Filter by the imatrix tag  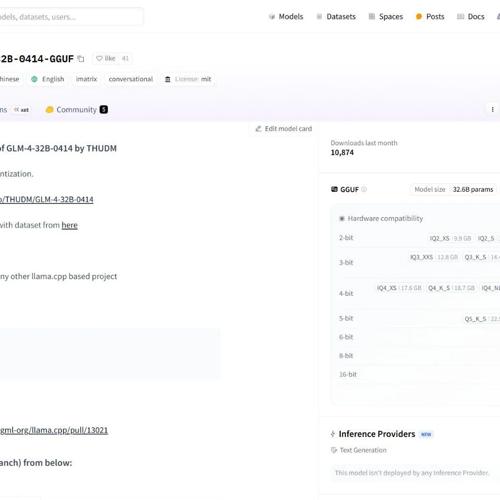click(x=86, y=79)
